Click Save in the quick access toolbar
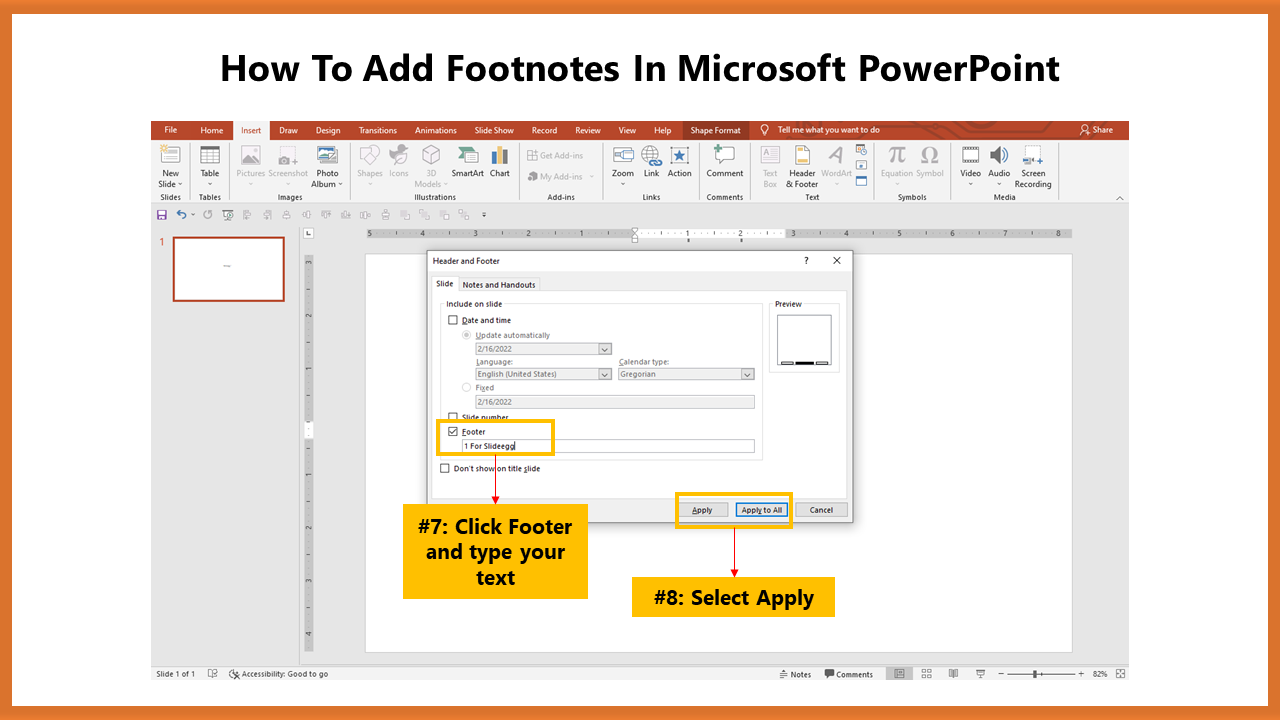This screenshot has height=720, width=1280. pos(162,214)
